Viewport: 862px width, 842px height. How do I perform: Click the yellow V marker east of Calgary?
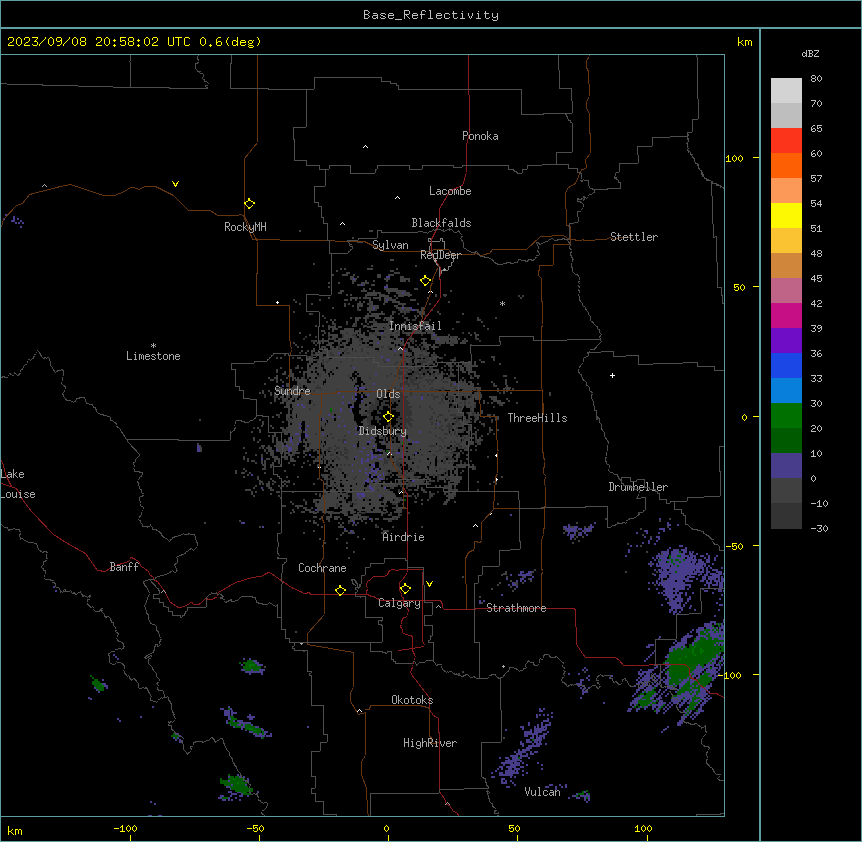click(x=429, y=584)
